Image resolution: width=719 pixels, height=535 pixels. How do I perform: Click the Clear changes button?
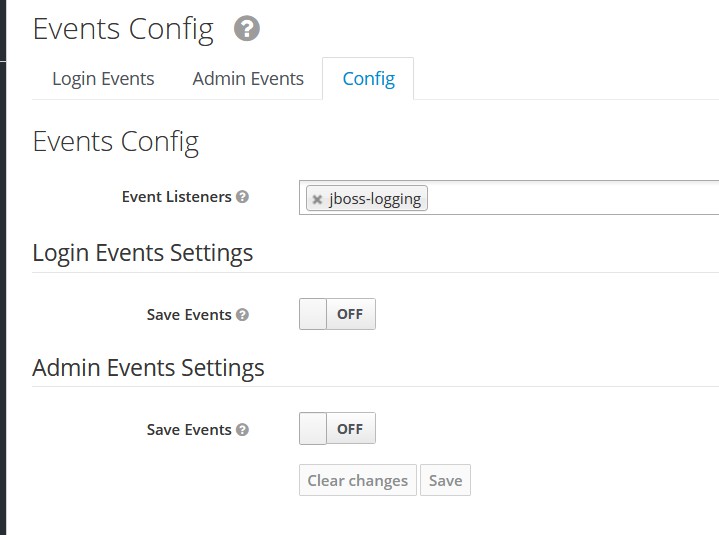[358, 480]
